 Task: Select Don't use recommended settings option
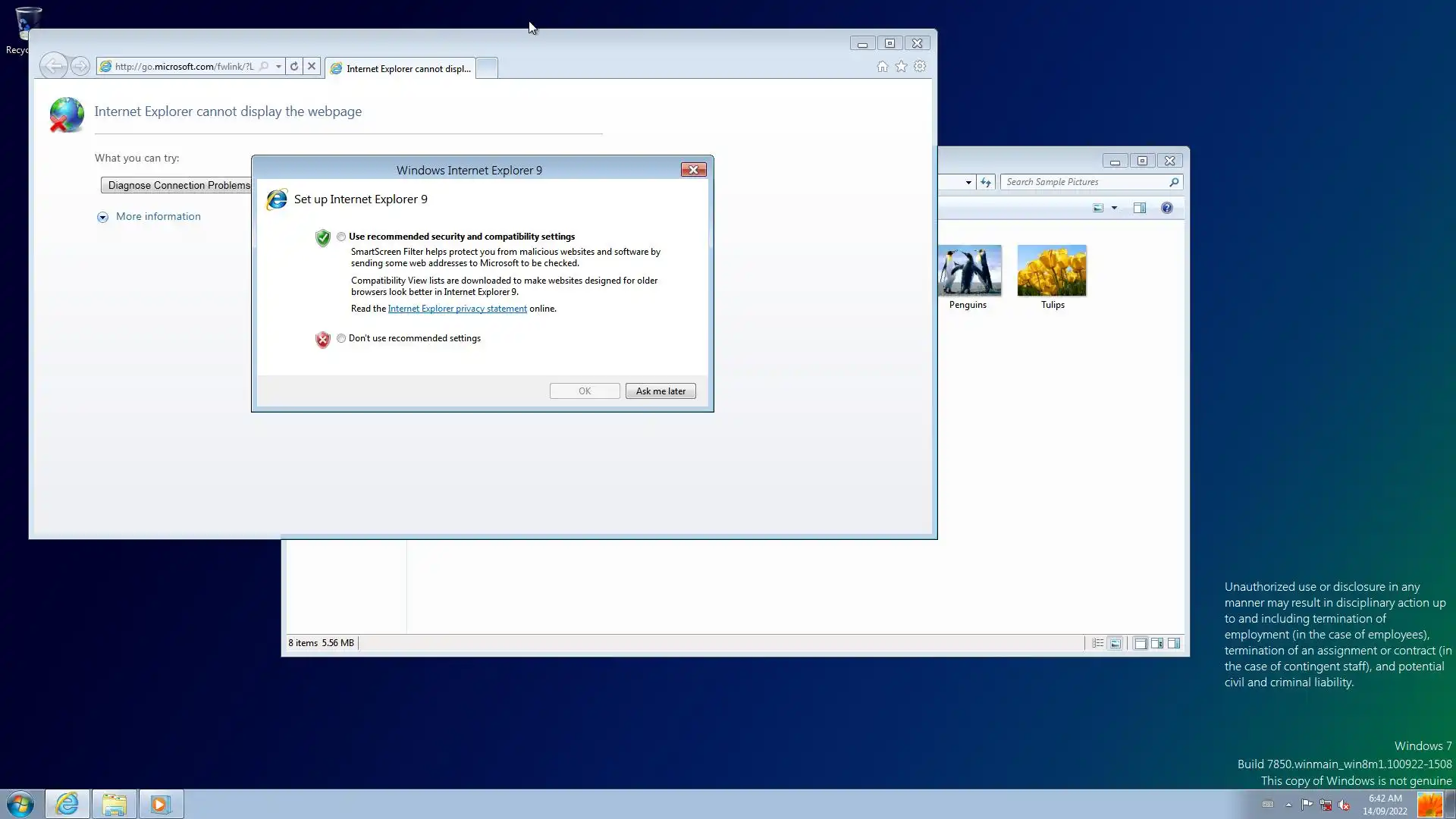(x=341, y=338)
